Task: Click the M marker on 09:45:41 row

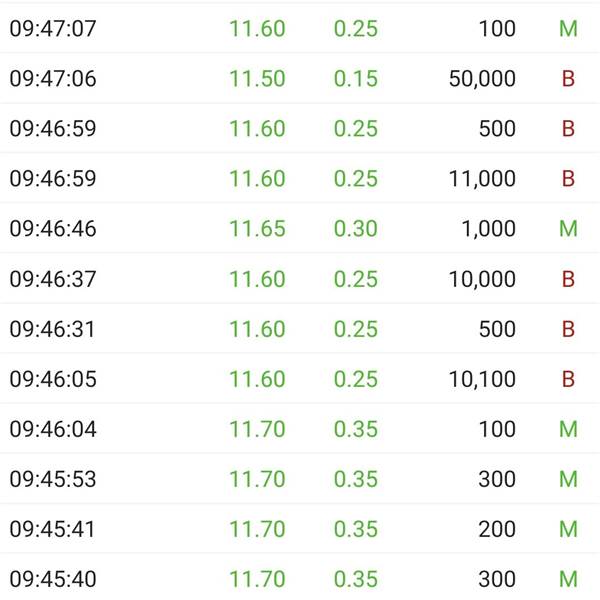Action: click(x=568, y=529)
